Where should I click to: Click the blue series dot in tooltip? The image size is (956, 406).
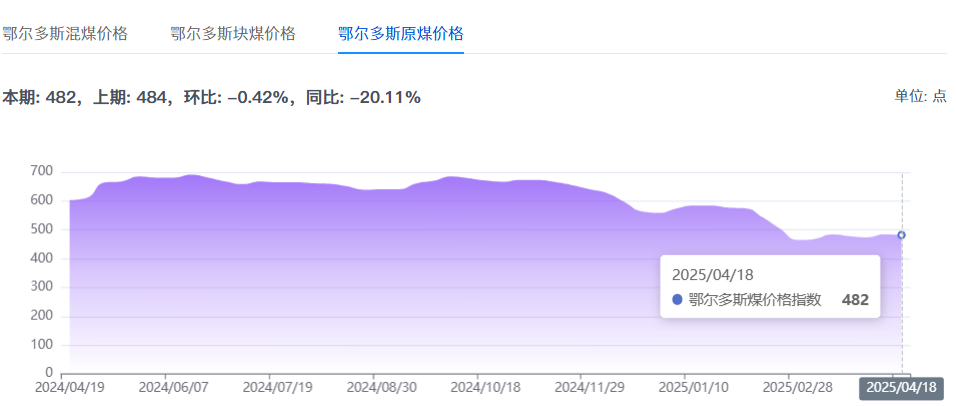coord(677,300)
